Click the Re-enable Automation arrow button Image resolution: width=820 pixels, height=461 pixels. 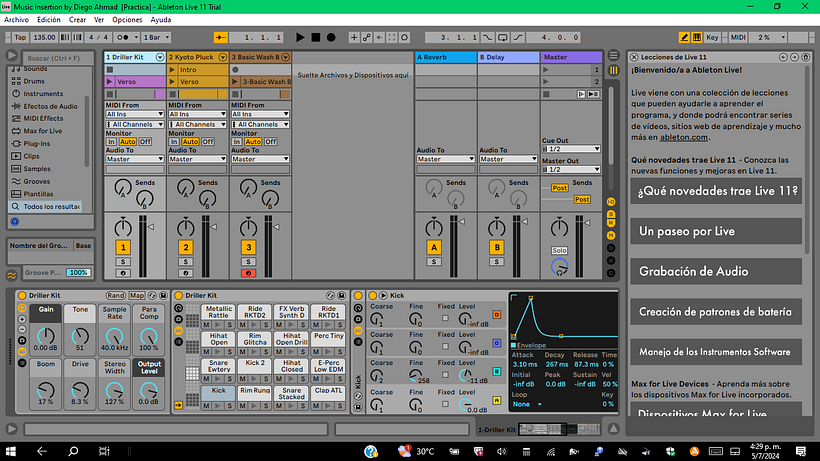pyautogui.click(x=379, y=37)
